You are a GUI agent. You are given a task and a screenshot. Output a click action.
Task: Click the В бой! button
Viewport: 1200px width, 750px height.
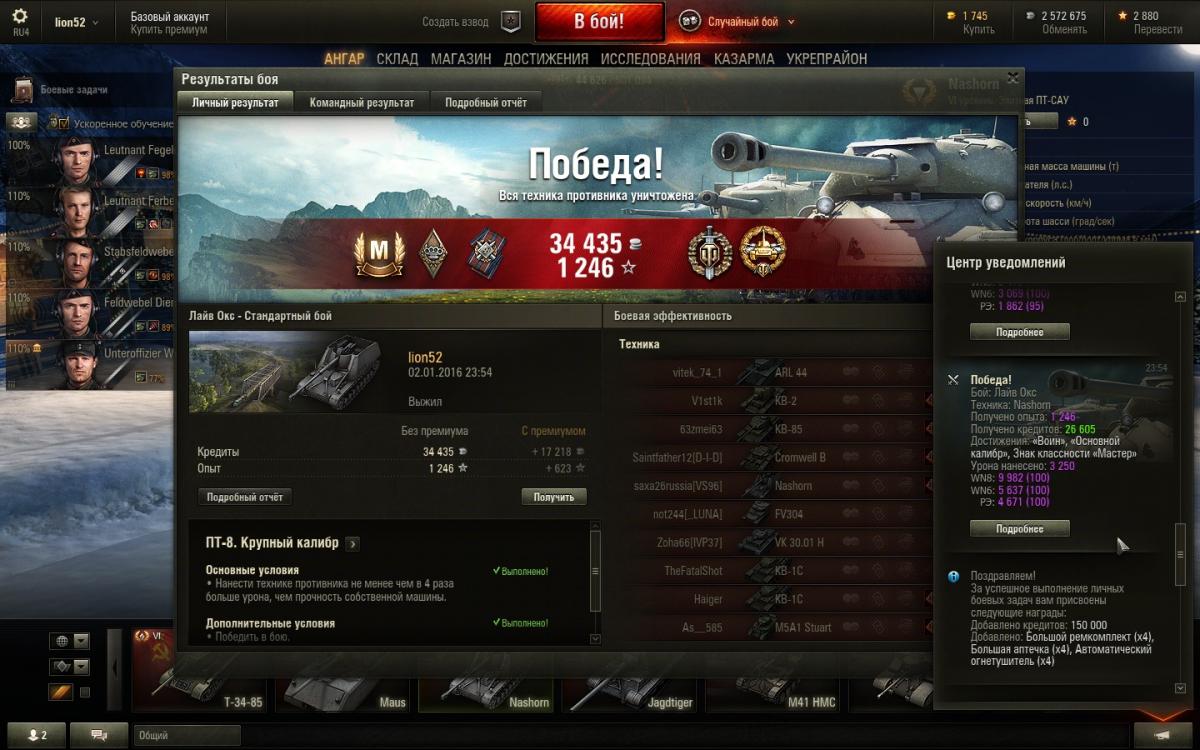(x=599, y=21)
